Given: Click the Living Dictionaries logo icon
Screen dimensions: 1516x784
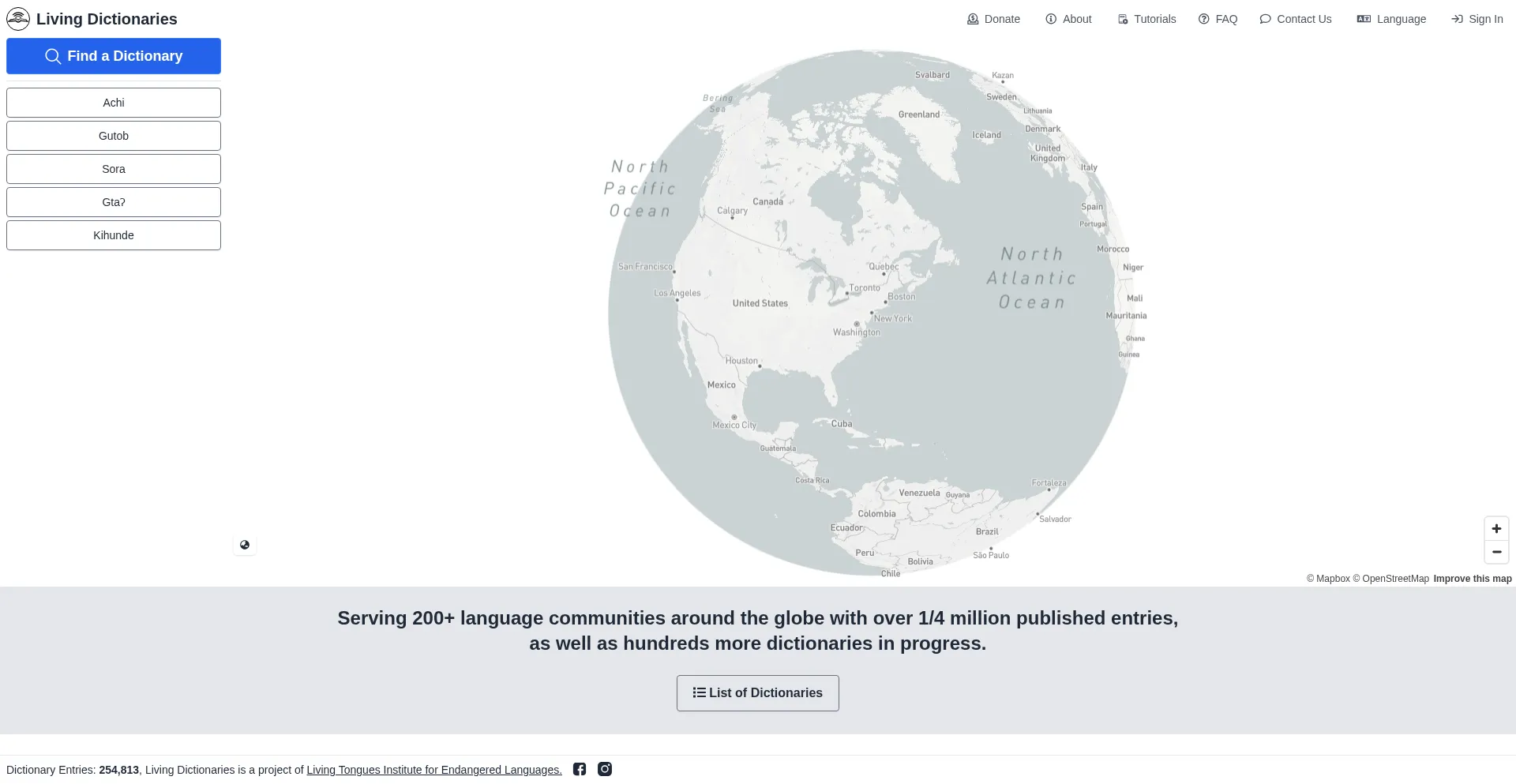Looking at the screenshot, I should [18, 19].
